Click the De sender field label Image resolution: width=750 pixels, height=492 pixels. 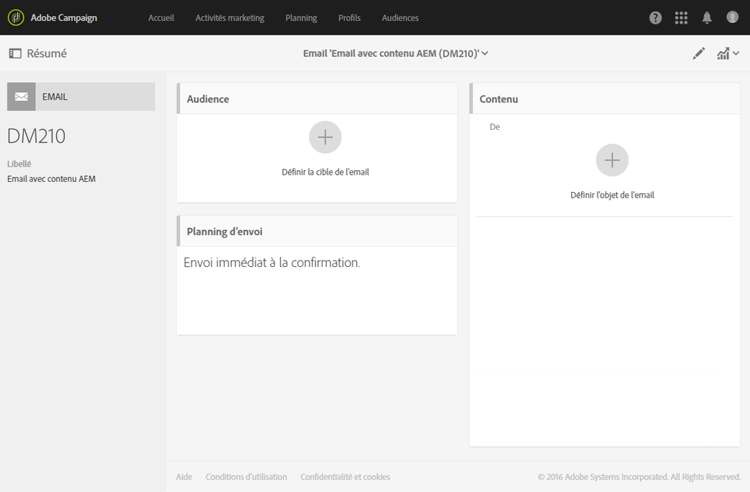495,127
